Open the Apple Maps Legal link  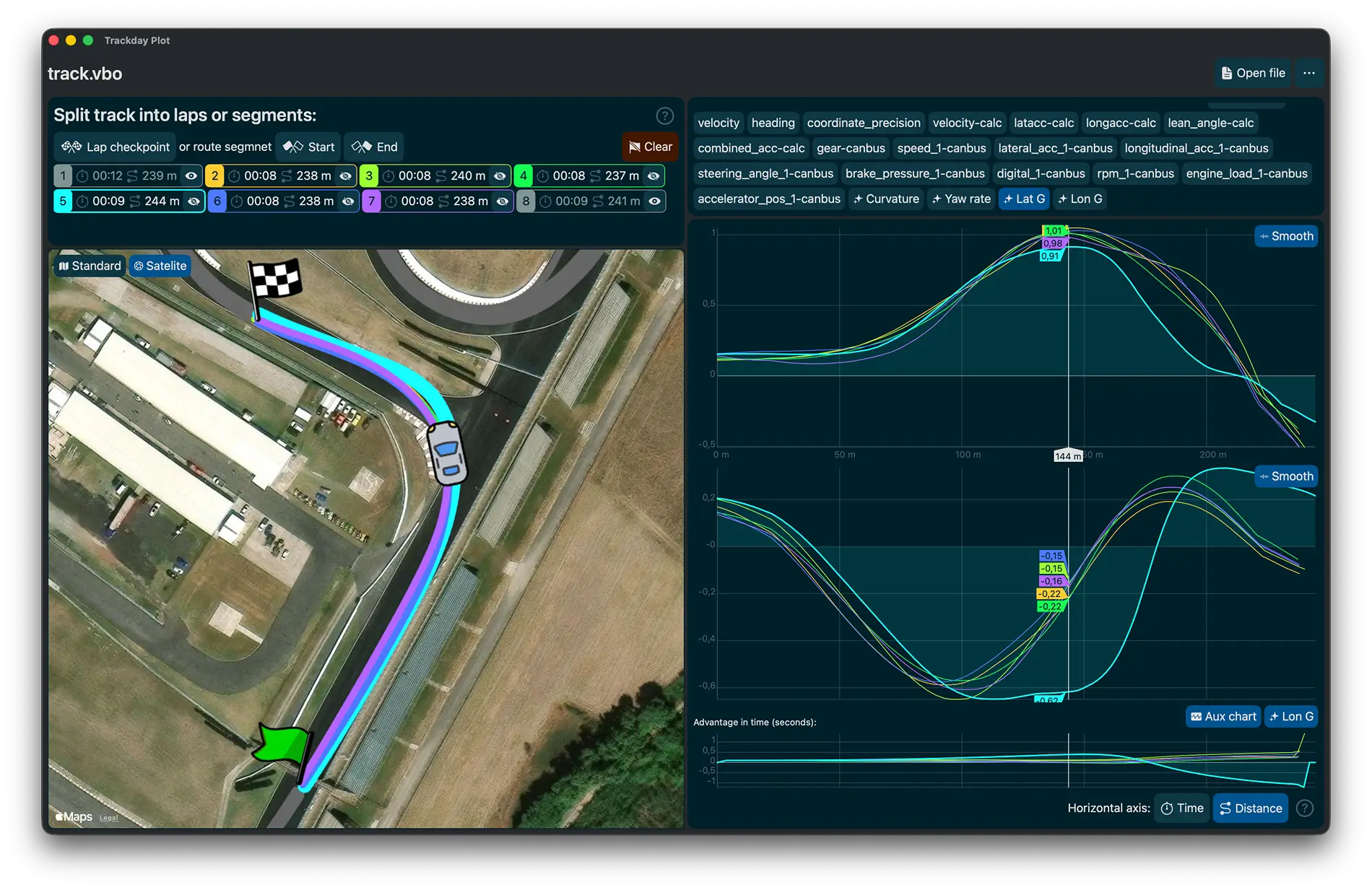(108, 818)
